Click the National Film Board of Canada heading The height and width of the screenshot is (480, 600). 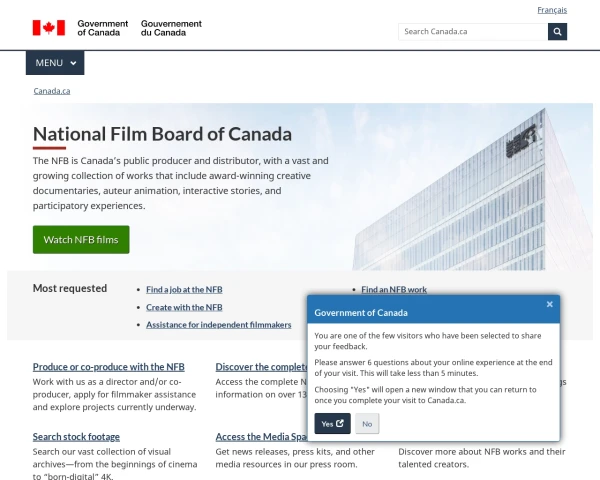[x=162, y=135]
